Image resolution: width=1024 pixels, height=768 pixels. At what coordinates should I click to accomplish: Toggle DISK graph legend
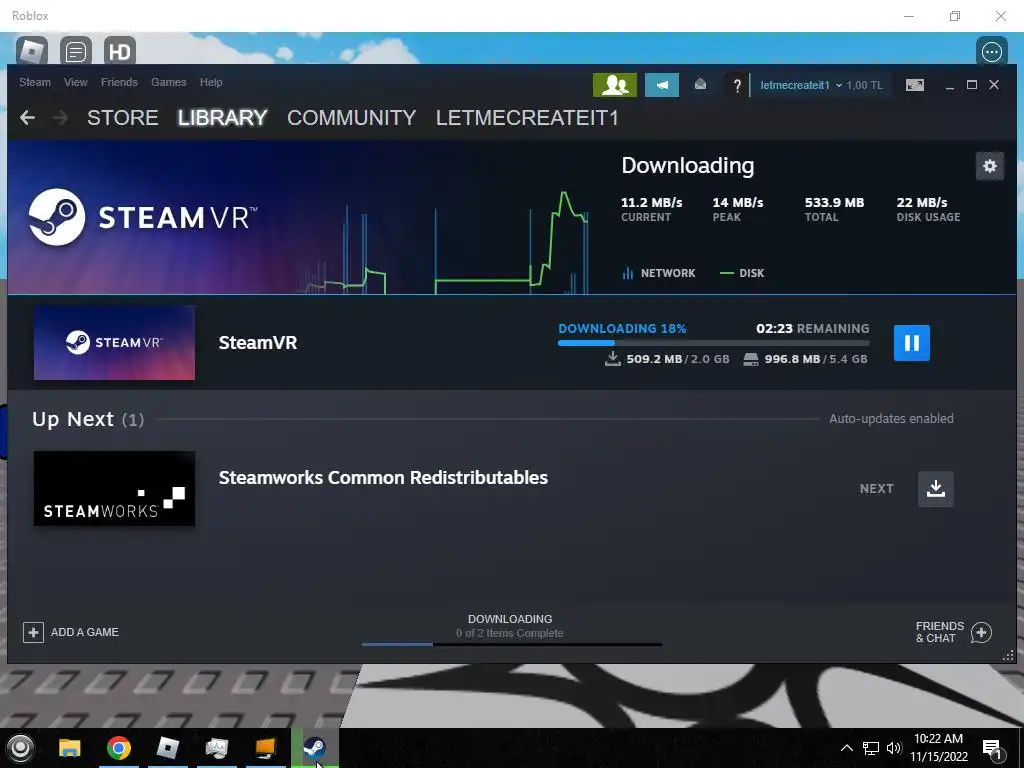(742, 273)
